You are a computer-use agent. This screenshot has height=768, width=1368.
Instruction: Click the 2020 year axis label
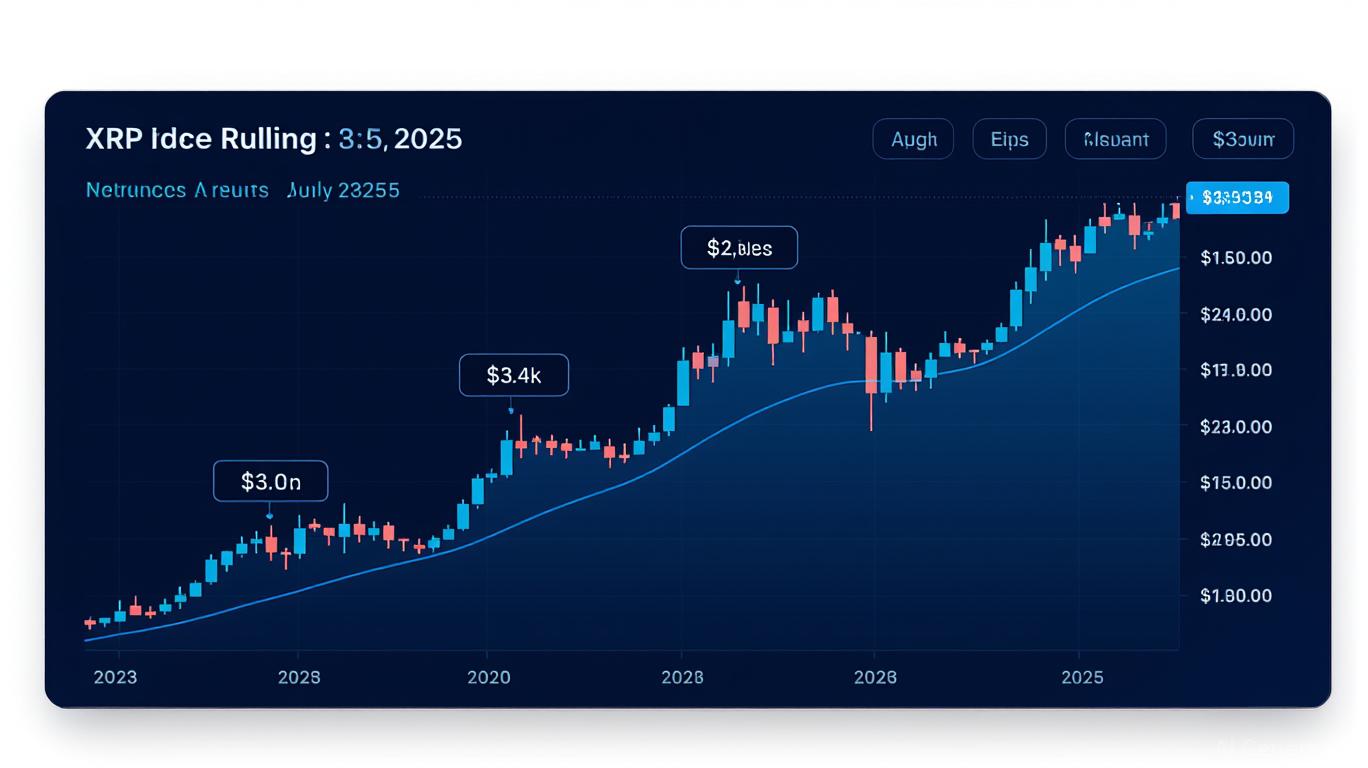pos(488,677)
